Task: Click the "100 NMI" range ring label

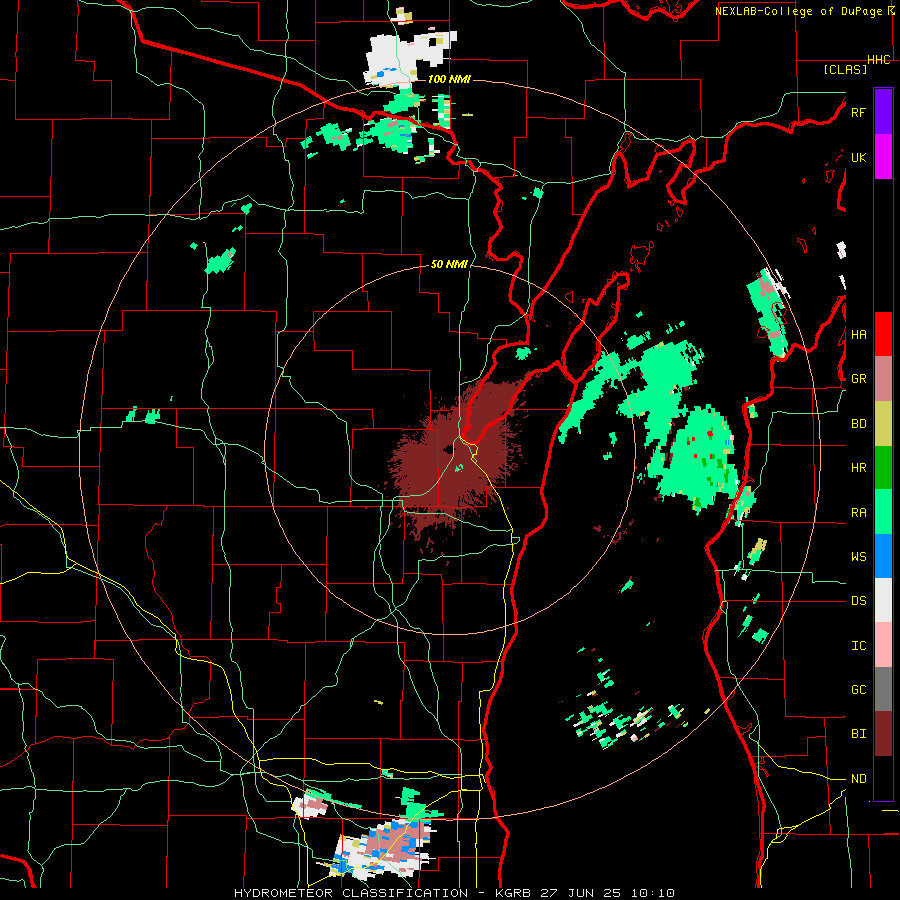Action: pos(449,79)
